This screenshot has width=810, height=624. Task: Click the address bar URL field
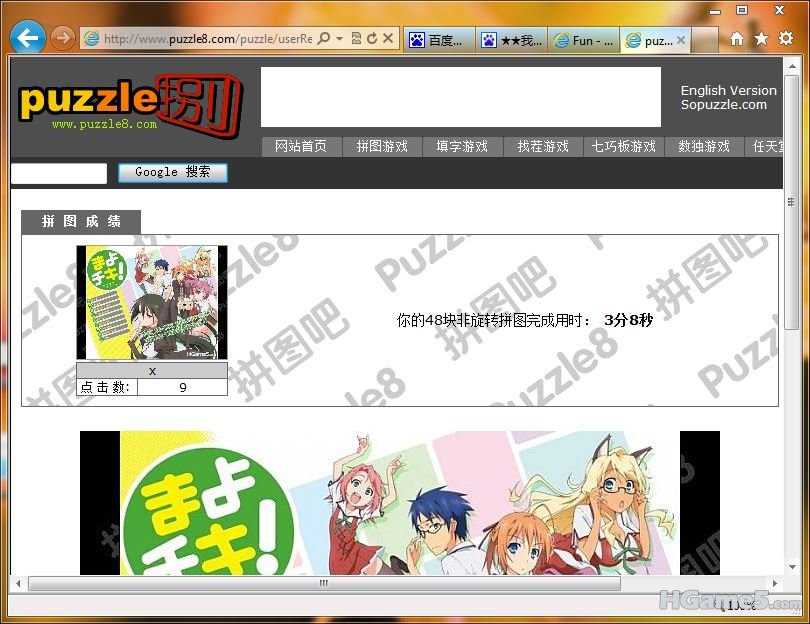208,39
